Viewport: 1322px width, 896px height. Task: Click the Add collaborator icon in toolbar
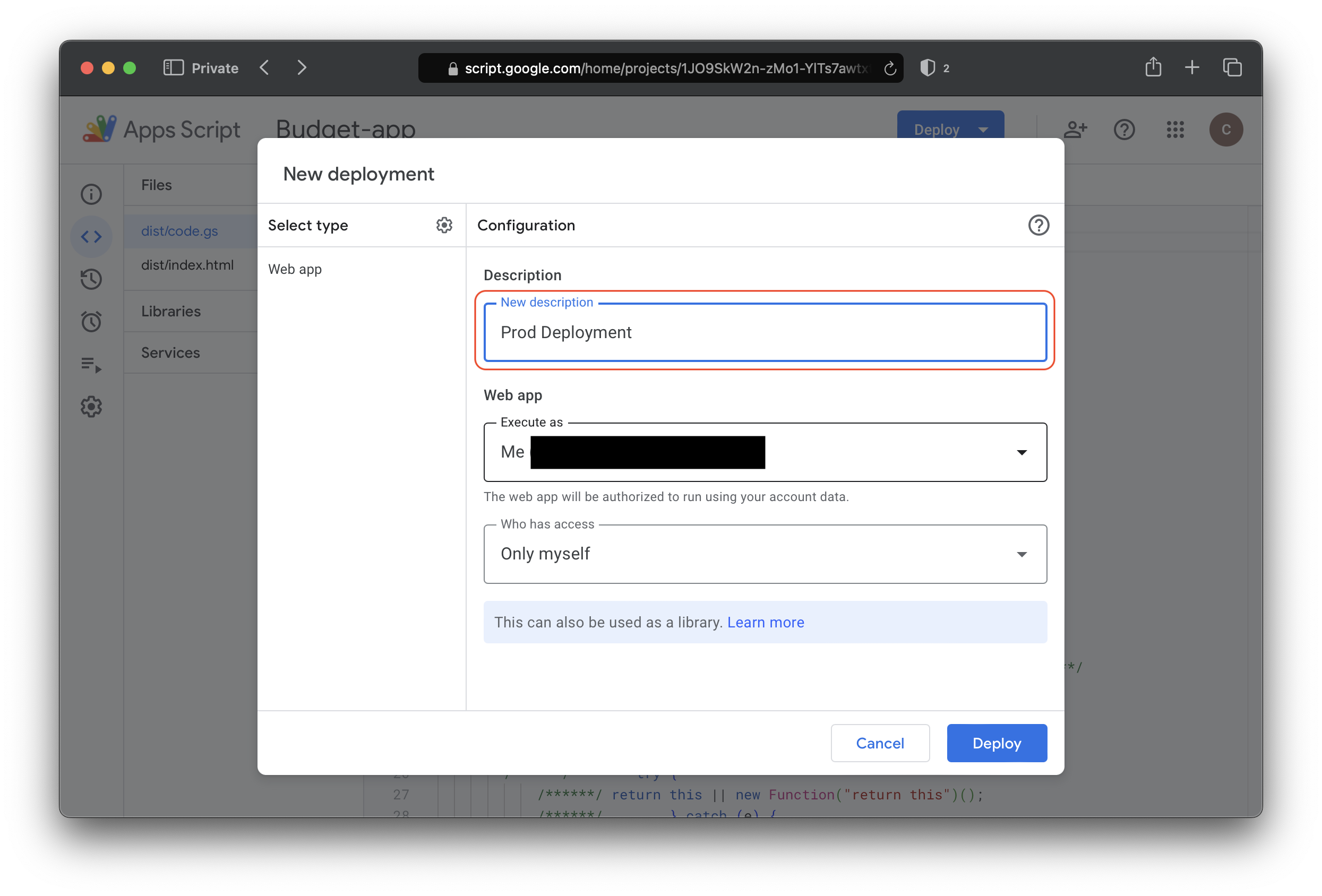click(1076, 128)
